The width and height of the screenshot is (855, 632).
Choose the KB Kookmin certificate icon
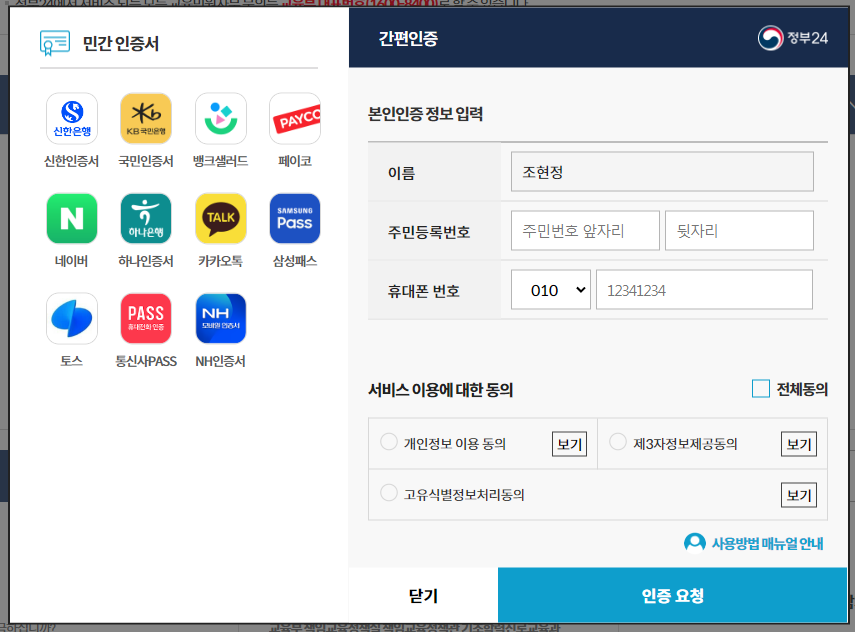146,118
